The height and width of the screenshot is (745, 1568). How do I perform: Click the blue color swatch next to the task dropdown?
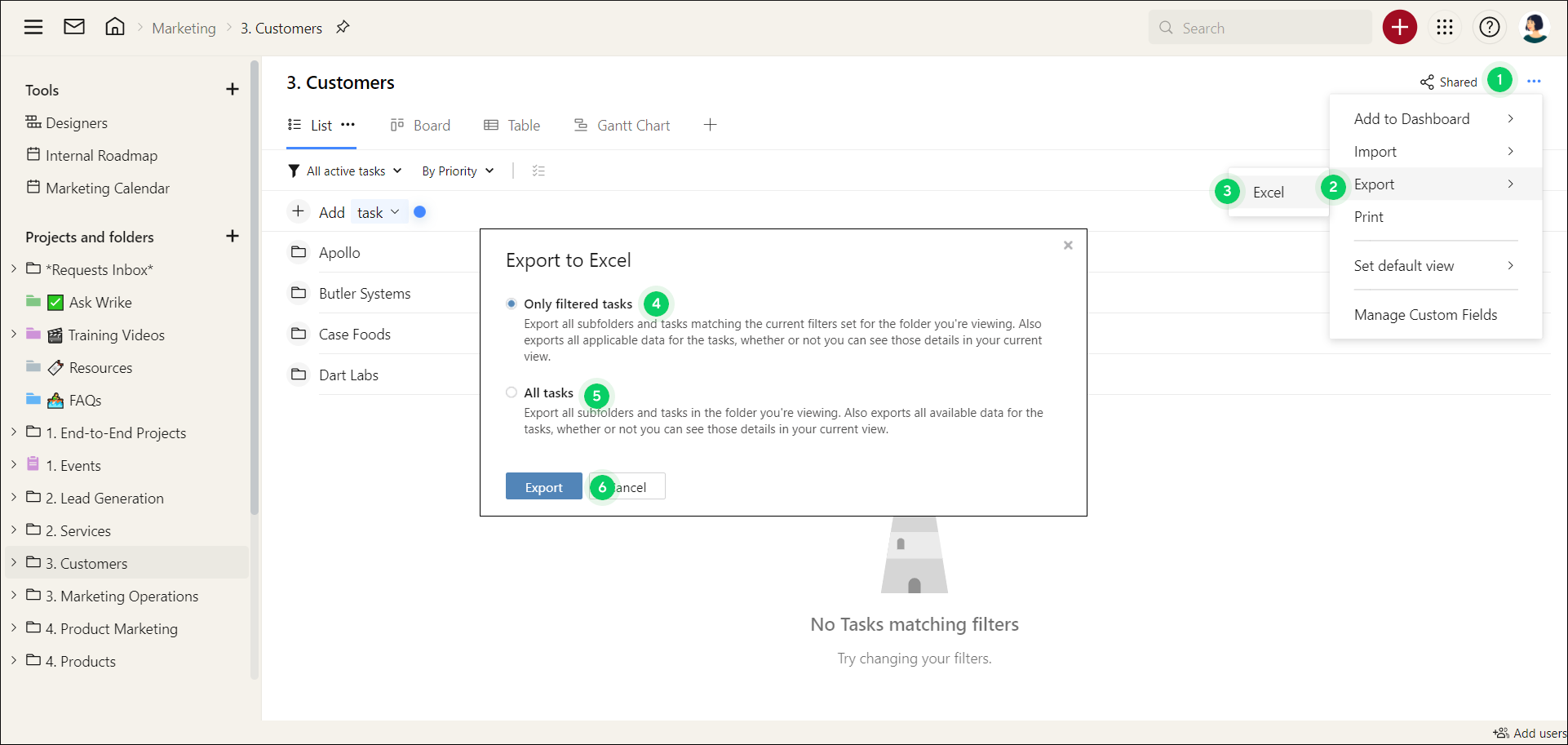[x=420, y=211]
